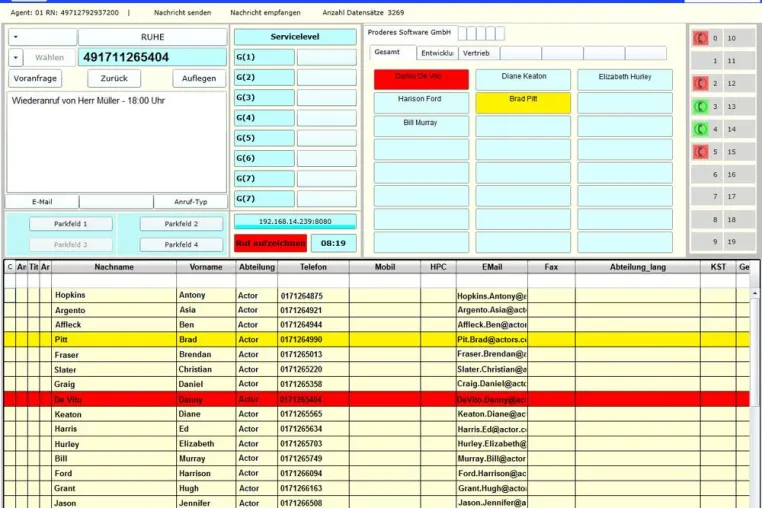Click the Anruf-Typ button
The width and height of the screenshot is (762, 508).
(190, 202)
